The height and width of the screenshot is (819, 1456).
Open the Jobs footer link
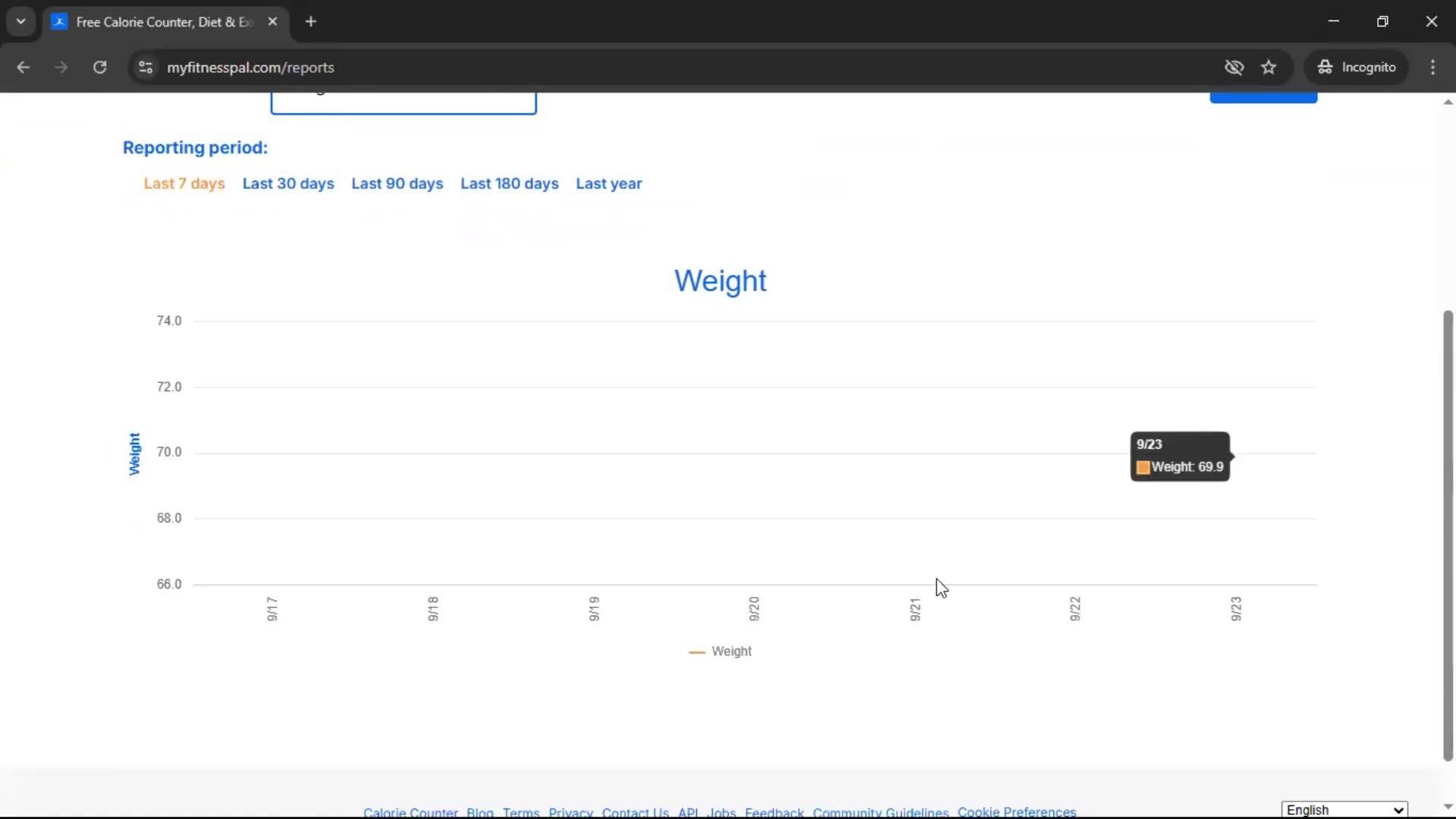click(721, 812)
